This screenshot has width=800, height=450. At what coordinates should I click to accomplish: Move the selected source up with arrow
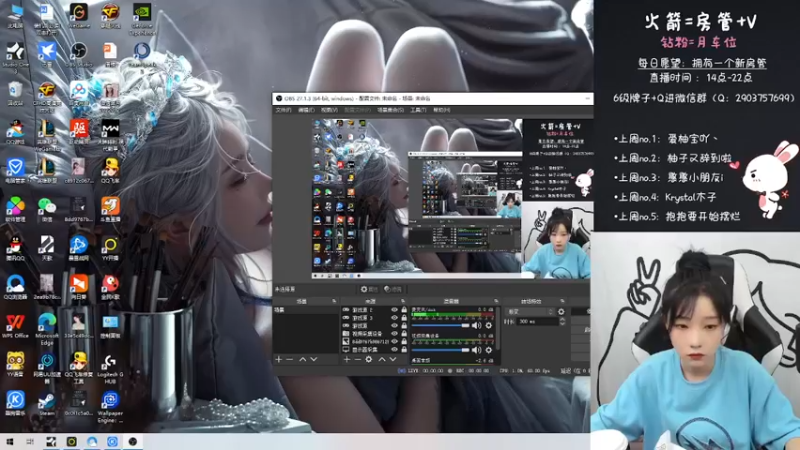(382, 360)
